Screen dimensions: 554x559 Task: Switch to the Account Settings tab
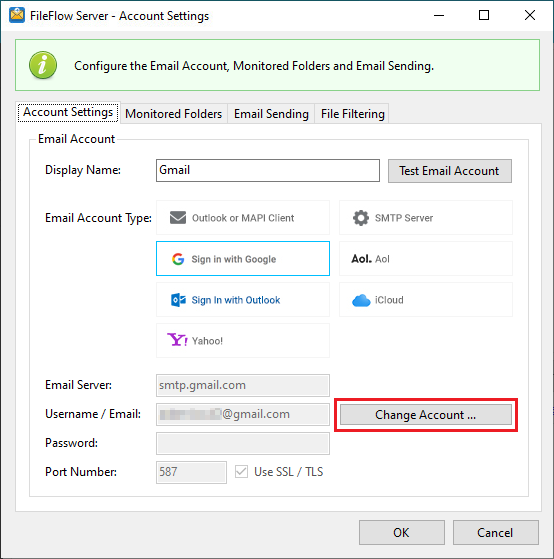(68, 112)
